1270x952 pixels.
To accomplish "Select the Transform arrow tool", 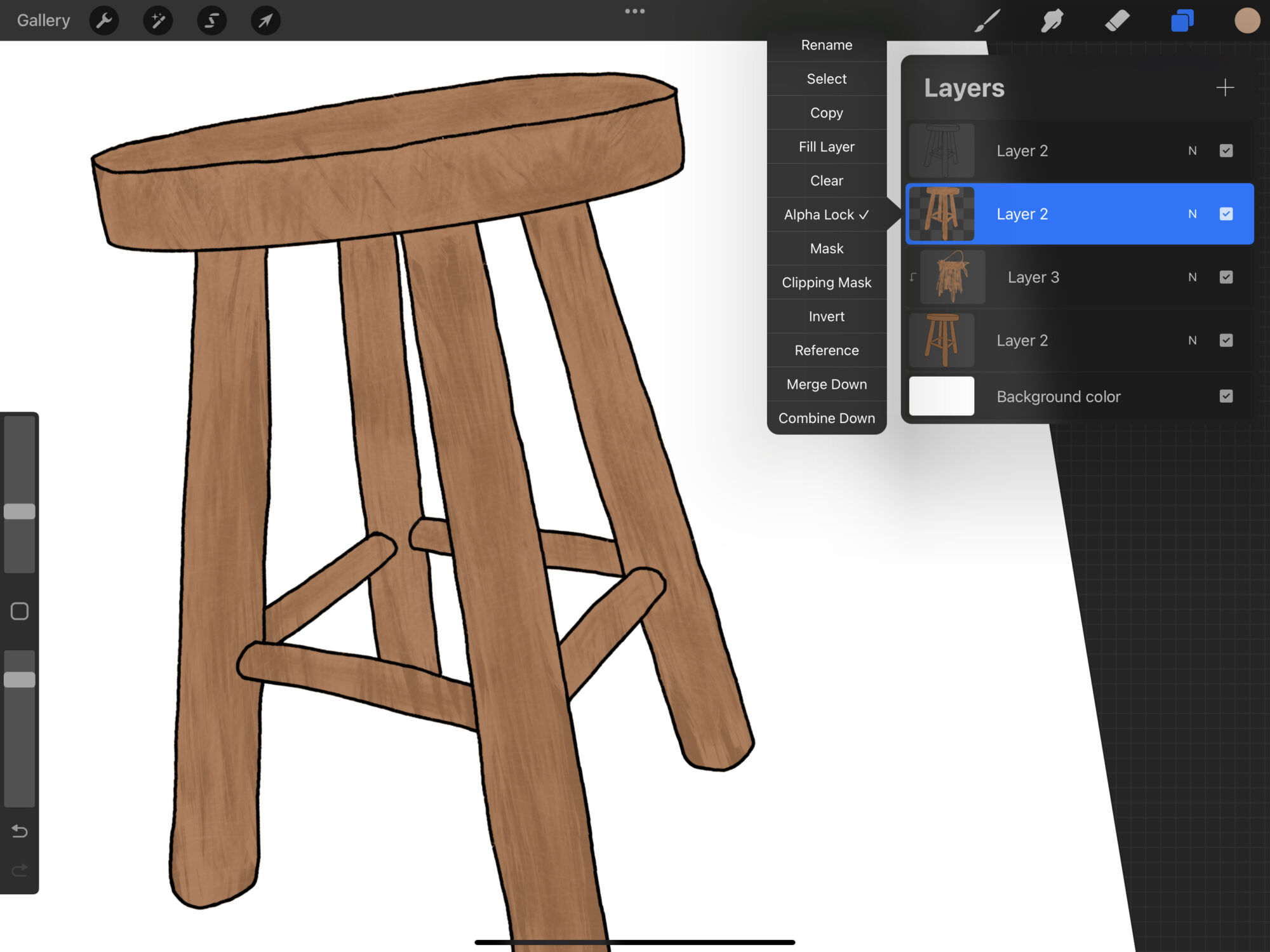I will [x=265, y=21].
